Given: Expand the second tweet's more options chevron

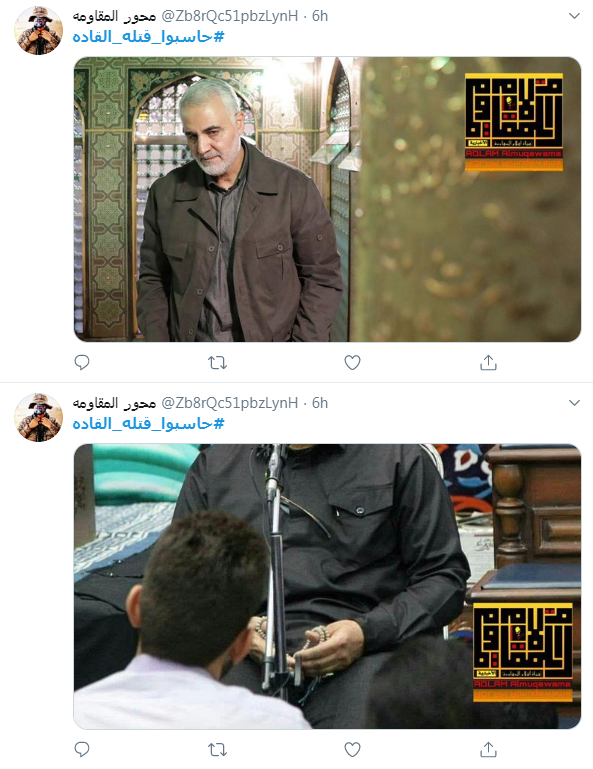Looking at the screenshot, I should tap(574, 403).
